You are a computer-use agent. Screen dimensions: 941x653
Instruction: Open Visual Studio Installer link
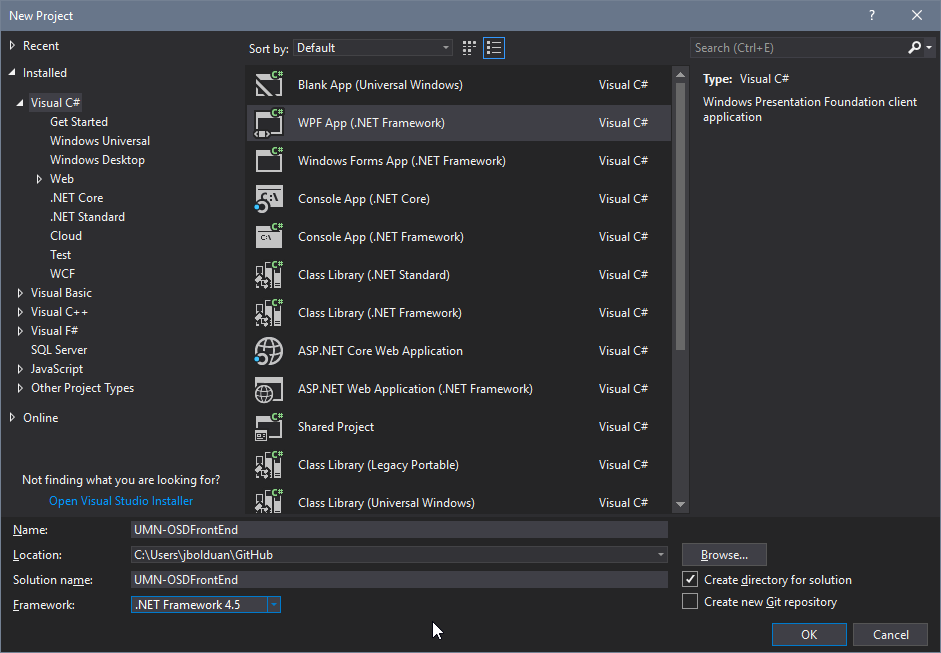(121, 501)
